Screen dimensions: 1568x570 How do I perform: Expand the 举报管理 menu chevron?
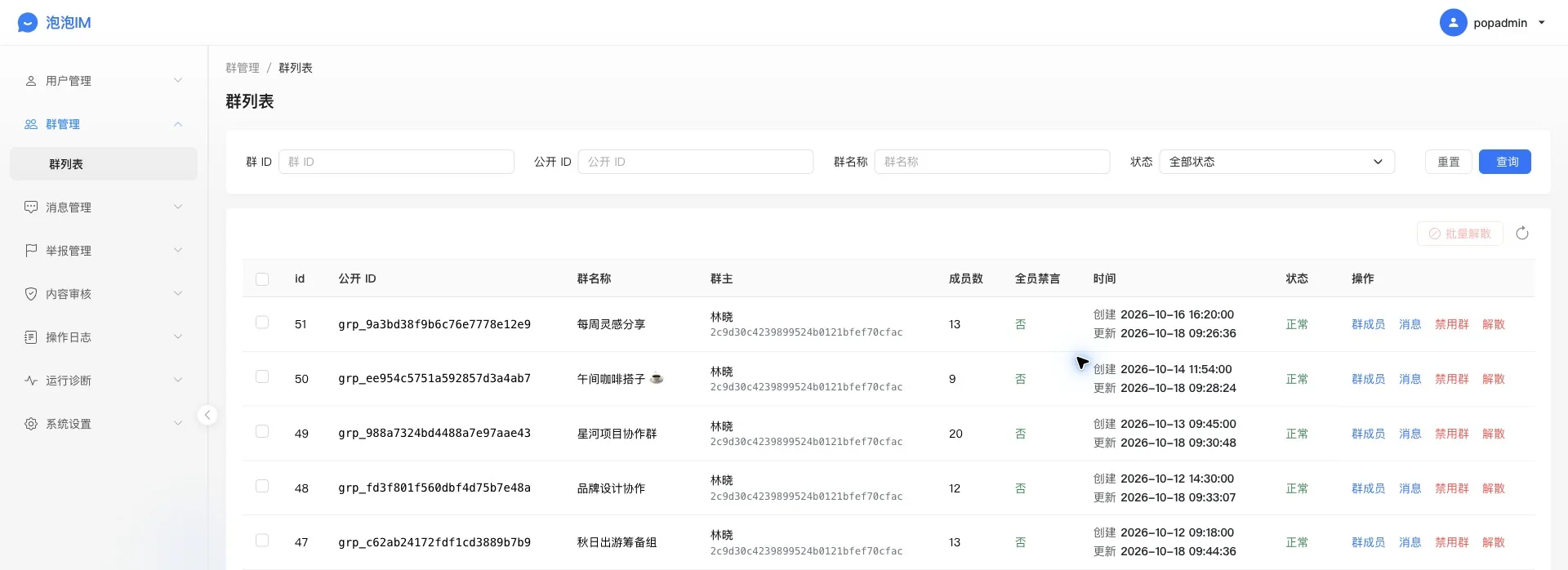click(178, 250)
